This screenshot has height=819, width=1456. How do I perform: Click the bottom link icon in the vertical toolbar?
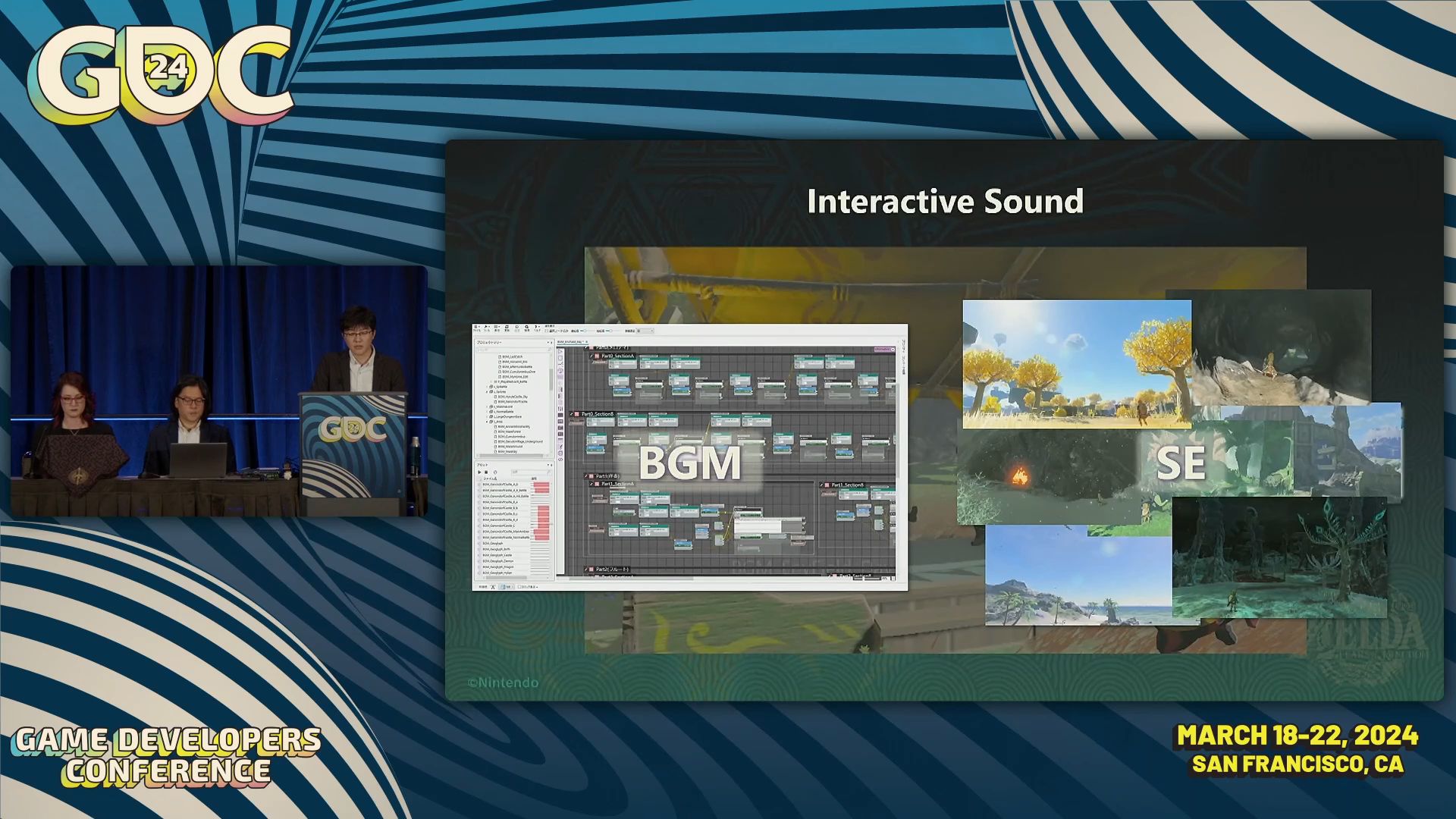(x=560, y=459)
